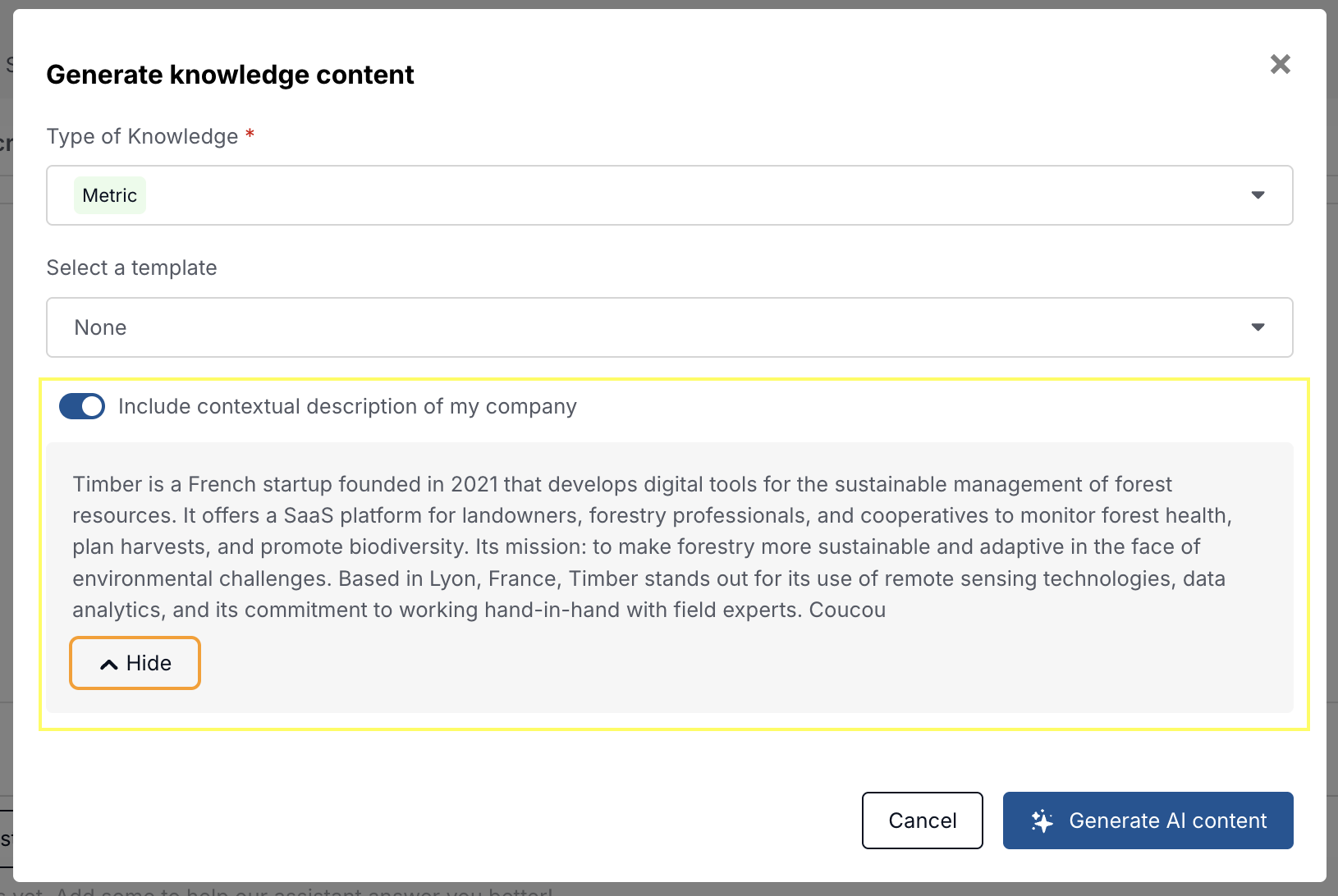Screen dimensions: 1338x896
Task: Click the None value in template field
Action: (100, 327)
